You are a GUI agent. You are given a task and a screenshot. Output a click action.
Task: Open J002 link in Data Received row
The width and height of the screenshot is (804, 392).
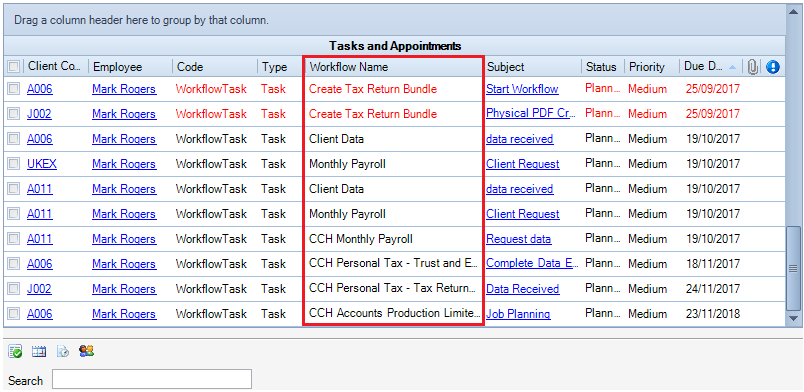tap(39, 289)
